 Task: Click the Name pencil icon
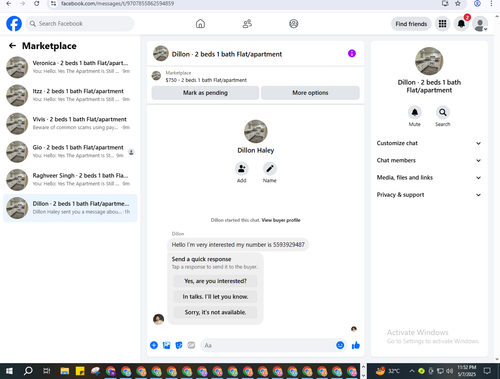(270, 169)
